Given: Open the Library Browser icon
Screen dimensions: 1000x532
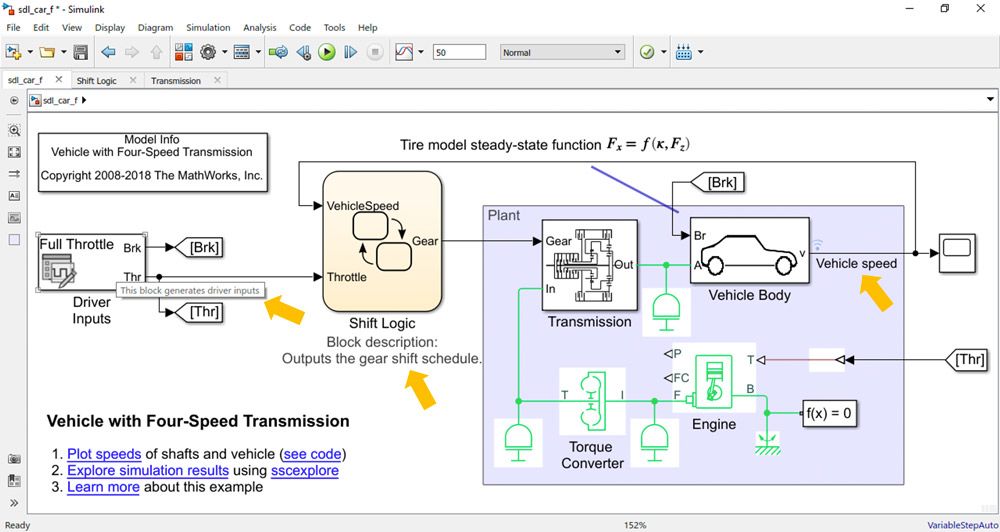Looking at the screenshot, I should coord(184,52).
